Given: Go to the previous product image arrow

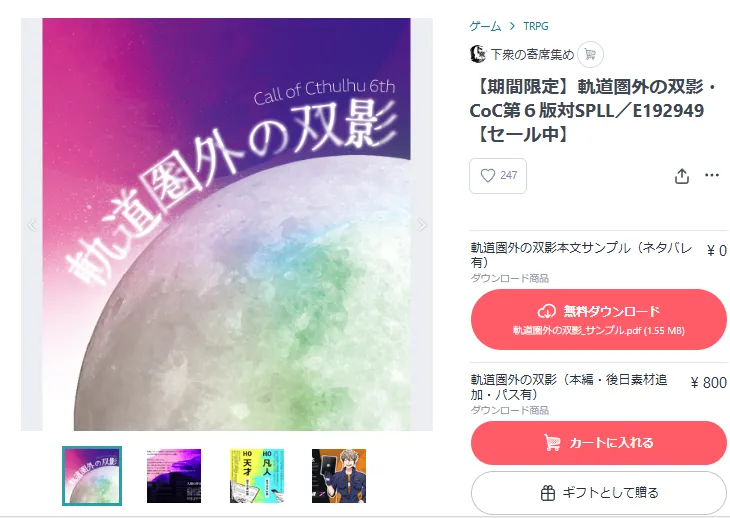Looking at the screenshot, I should click(x=32, y=225).
